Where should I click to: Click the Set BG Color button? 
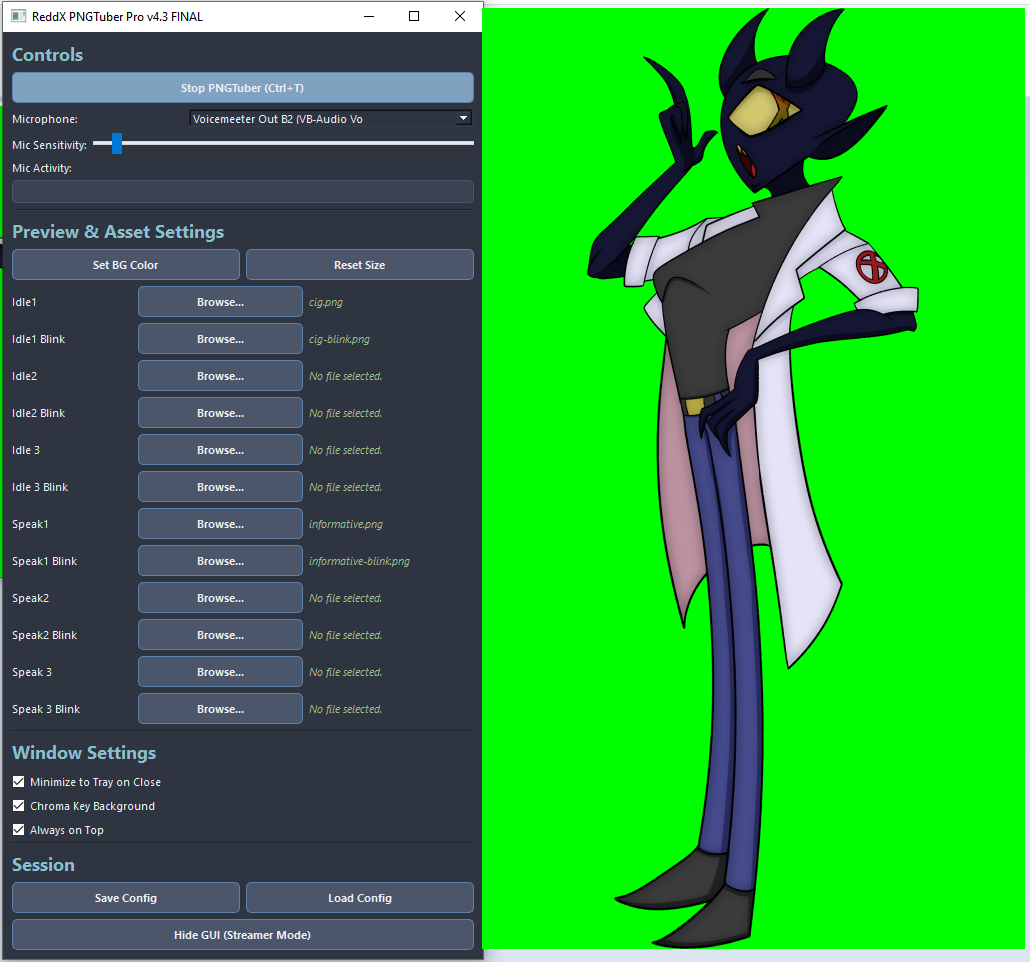point(125,265)
